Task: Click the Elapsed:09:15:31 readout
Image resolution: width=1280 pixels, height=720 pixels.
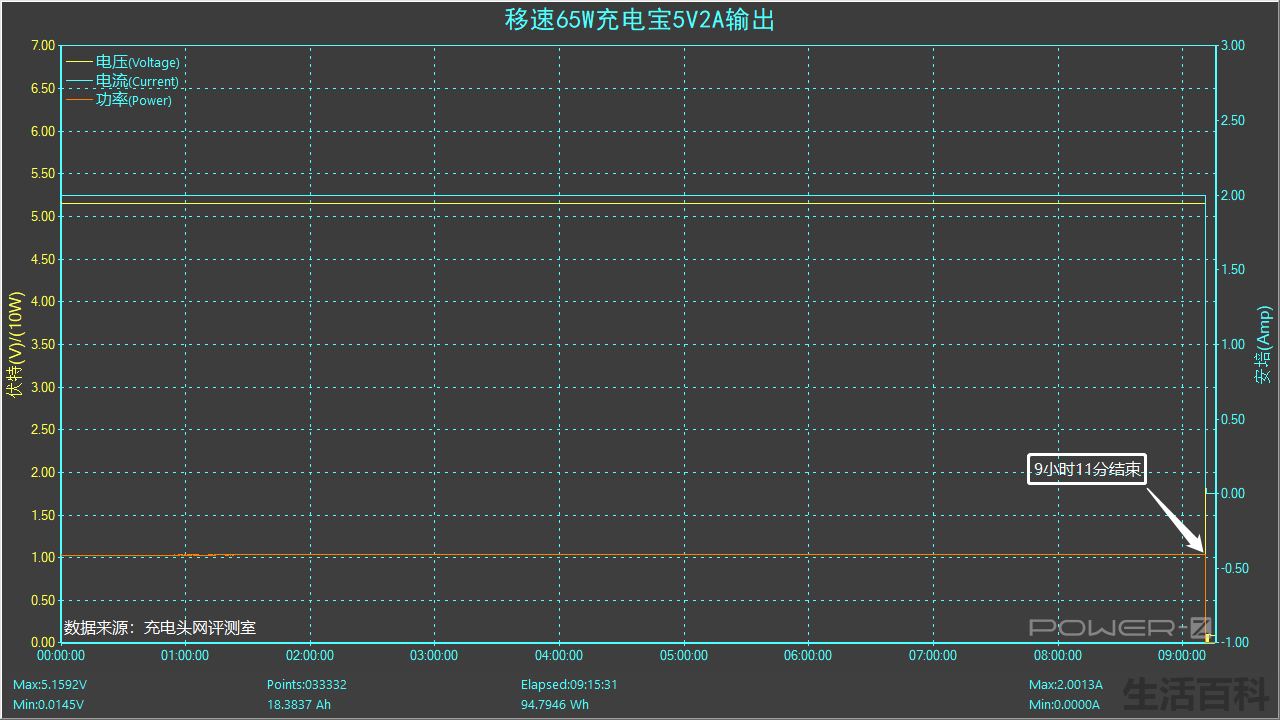Action: [x=569, y=685]
